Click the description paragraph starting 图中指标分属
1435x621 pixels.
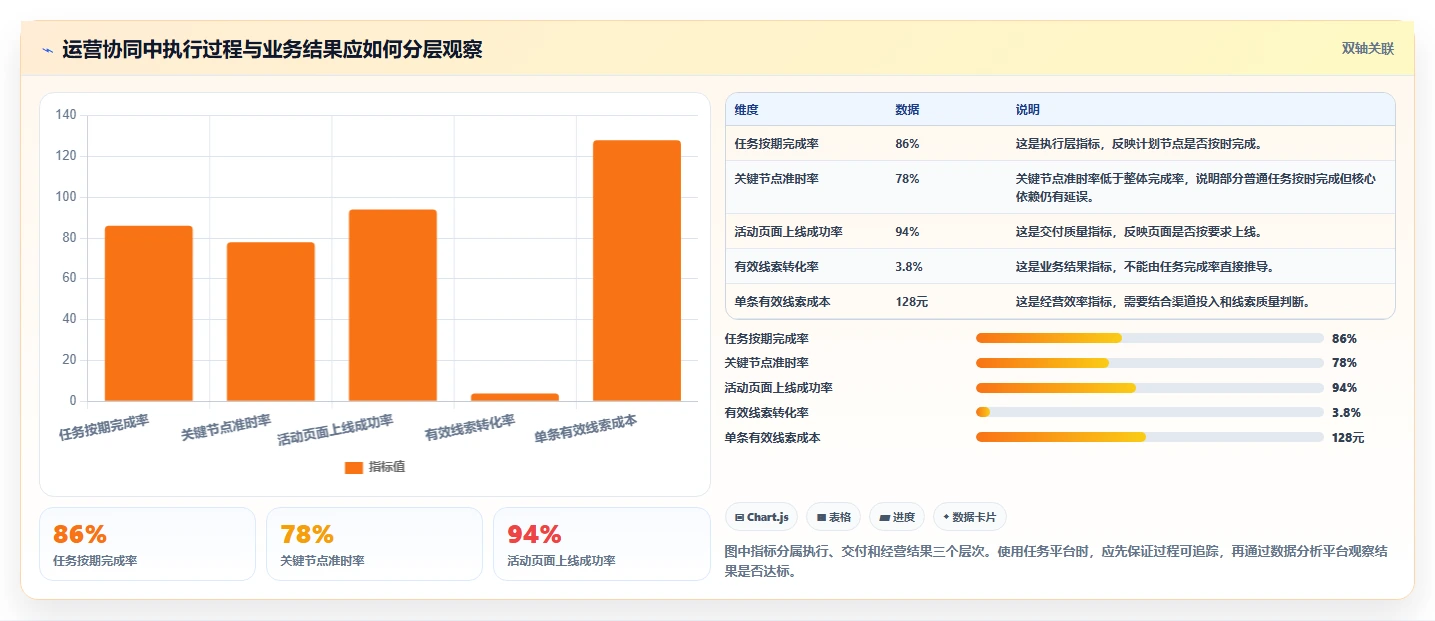click(1055, 562)
